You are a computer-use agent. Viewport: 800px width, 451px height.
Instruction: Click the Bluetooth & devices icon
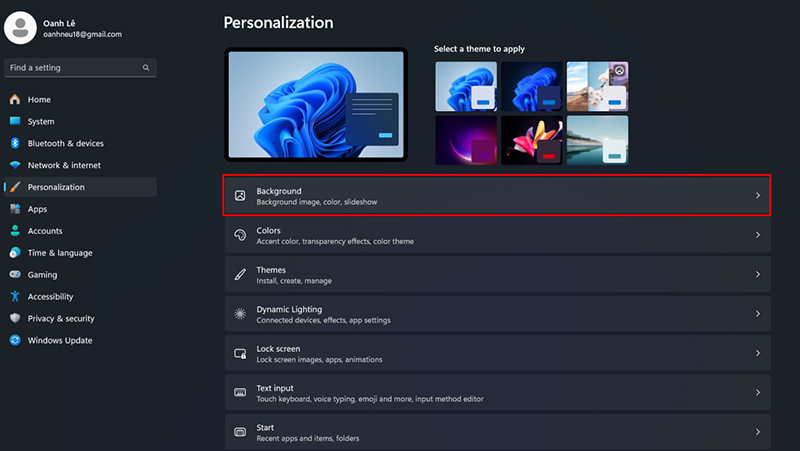coord(15,143)
